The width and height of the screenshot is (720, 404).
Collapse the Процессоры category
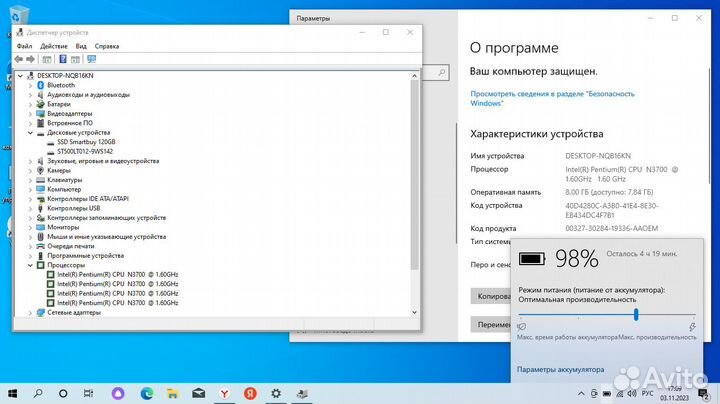pyautogui.click(x=30, y=265)
